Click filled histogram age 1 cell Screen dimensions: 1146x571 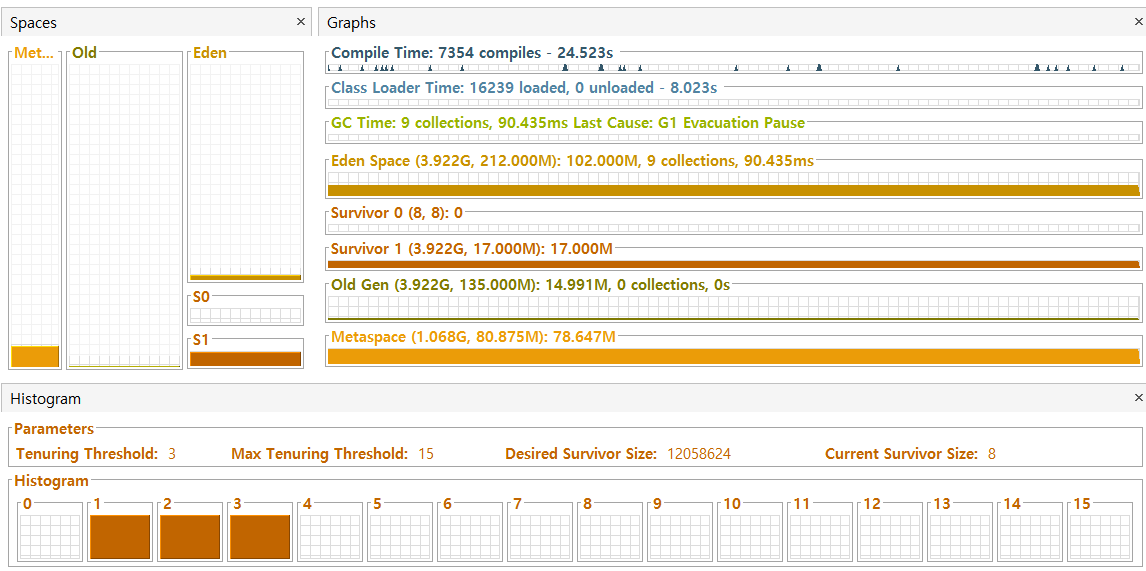click(120, 536)
